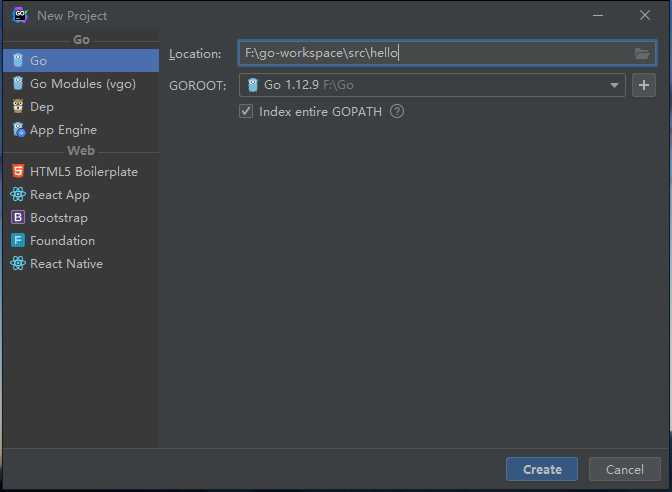Click the Foundation F icon
Viewport: 672px width, 492px height.
click(x=18, y=240)
